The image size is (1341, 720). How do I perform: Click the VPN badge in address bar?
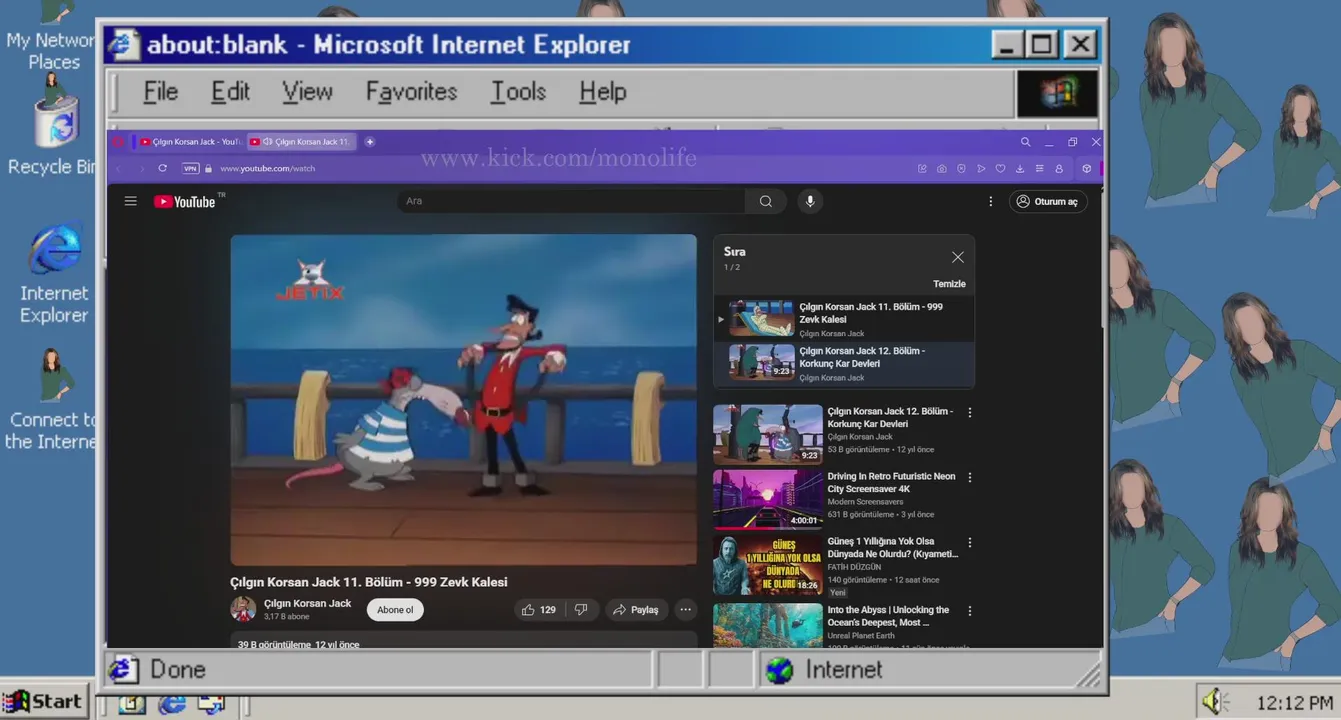190,168
